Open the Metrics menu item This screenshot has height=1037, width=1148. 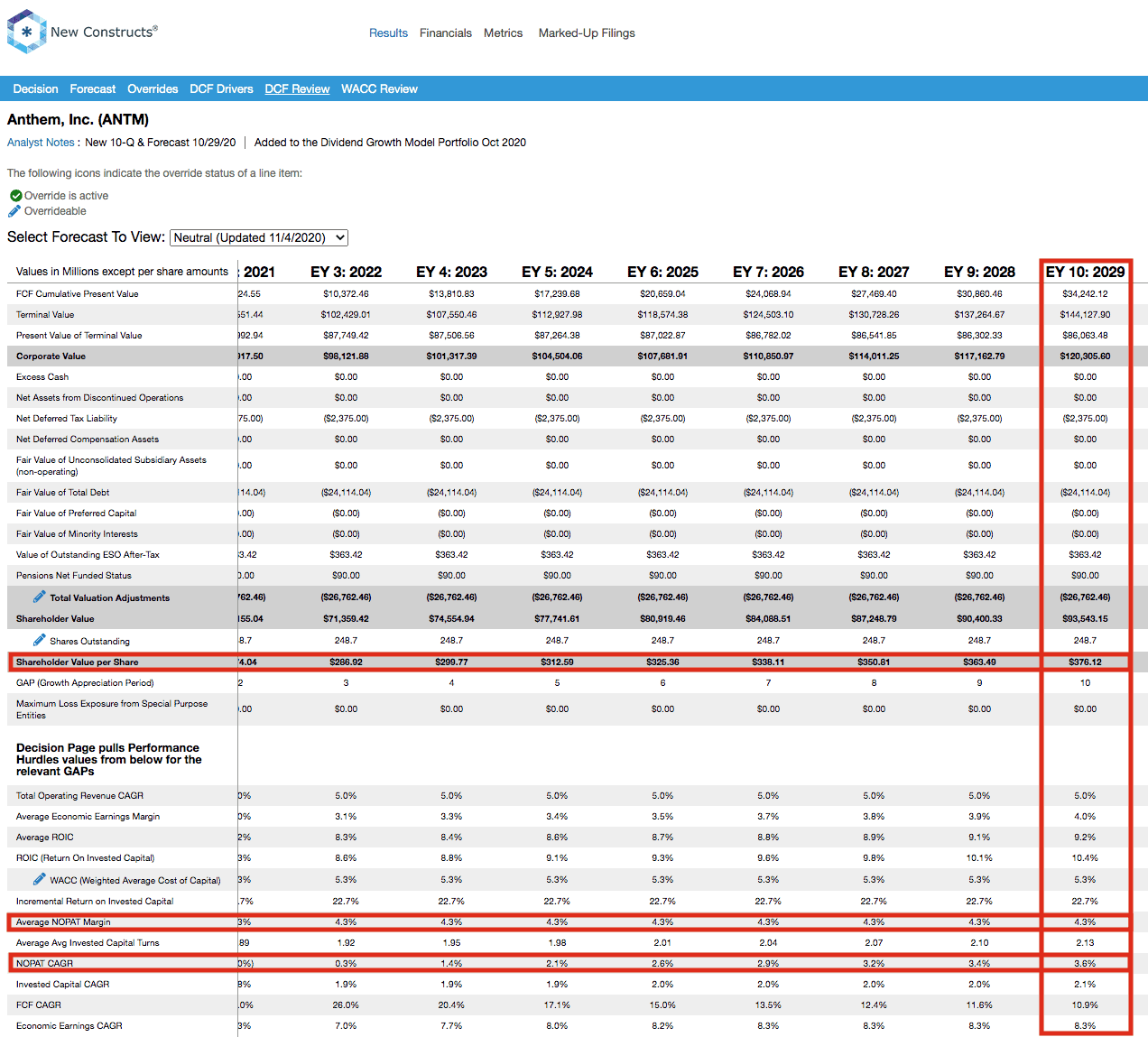[504, 33]
